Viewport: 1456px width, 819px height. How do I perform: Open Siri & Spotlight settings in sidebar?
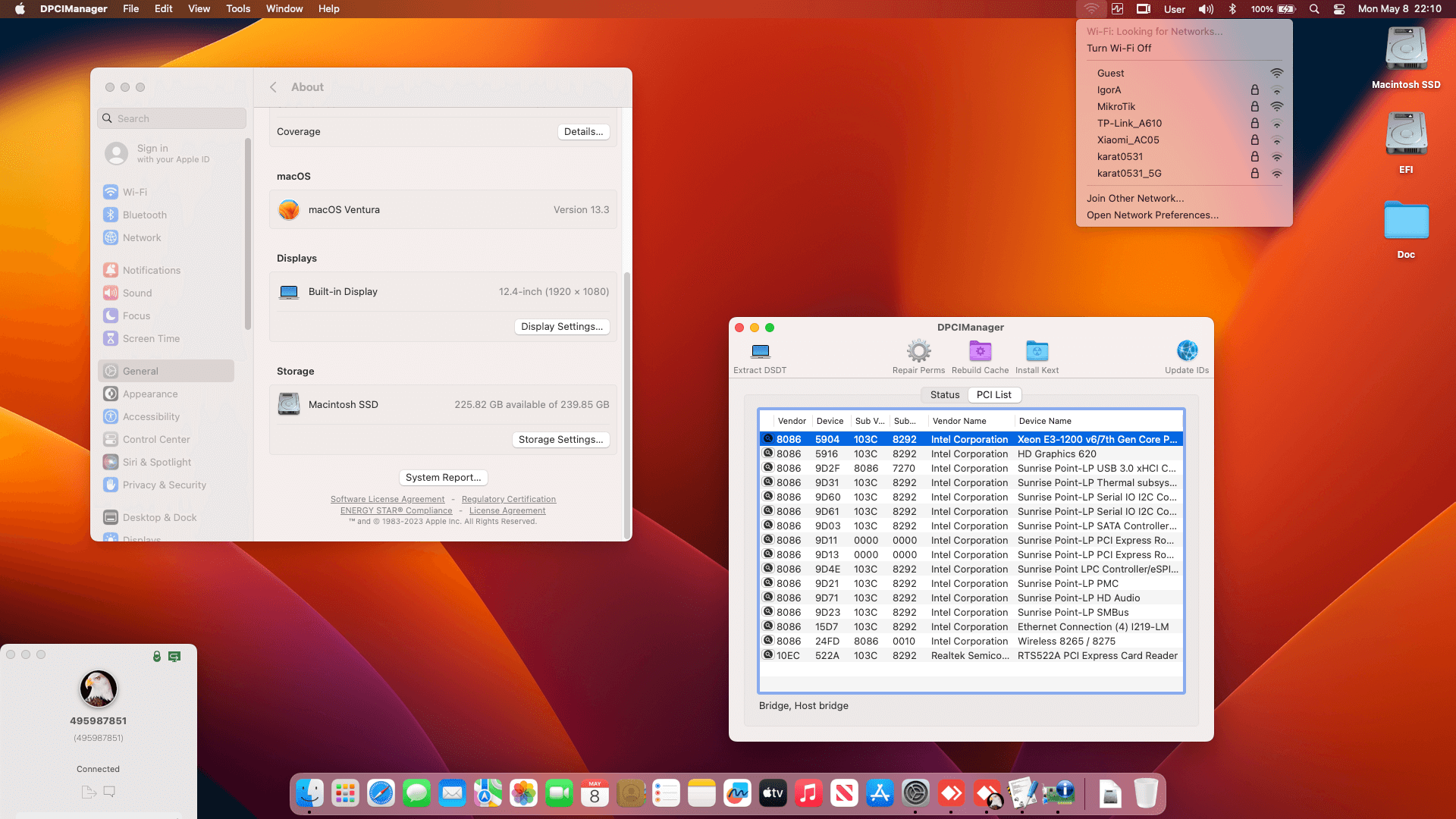[x=167, y=463]
